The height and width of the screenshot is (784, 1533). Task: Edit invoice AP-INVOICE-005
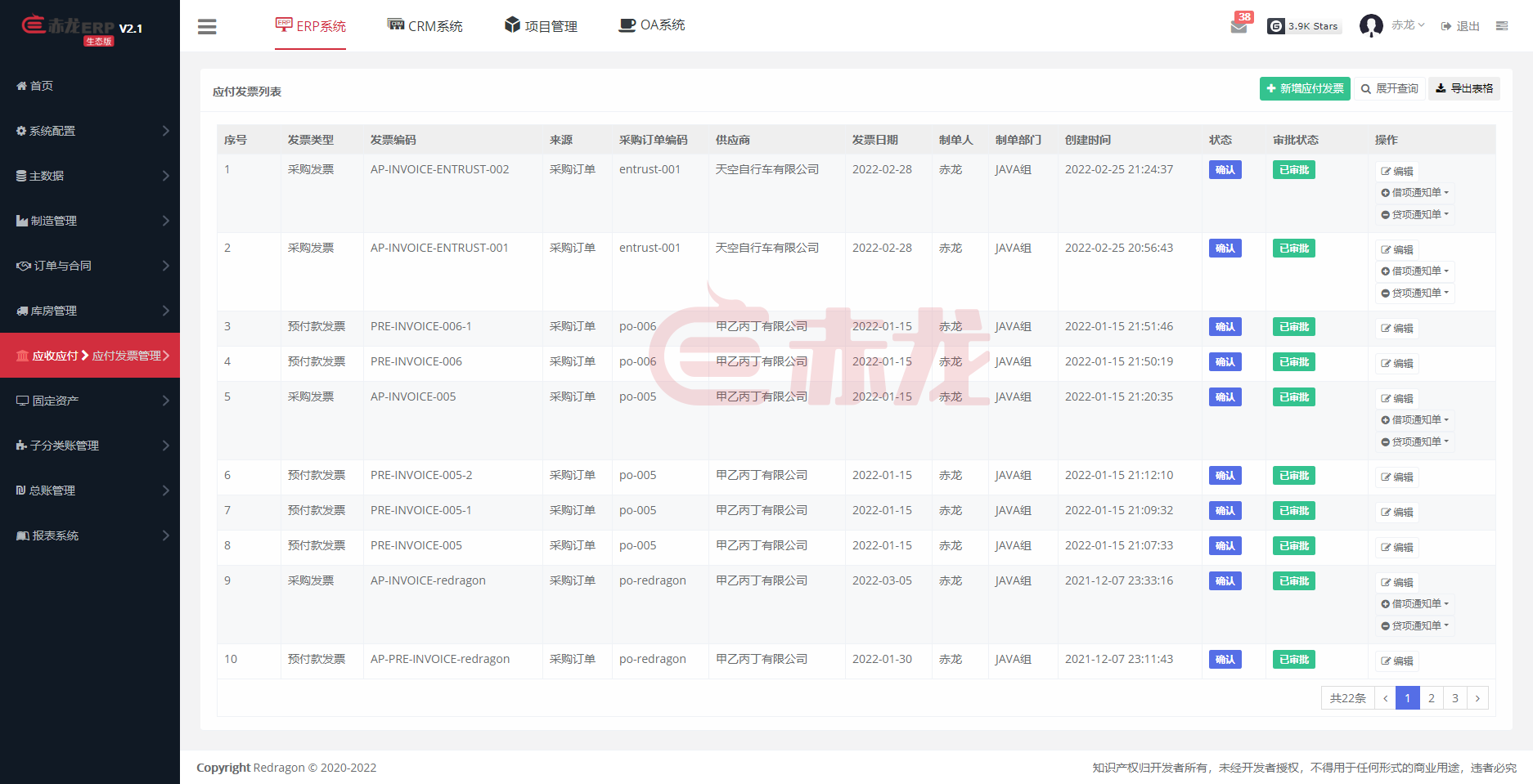[x=1397, y=398]
